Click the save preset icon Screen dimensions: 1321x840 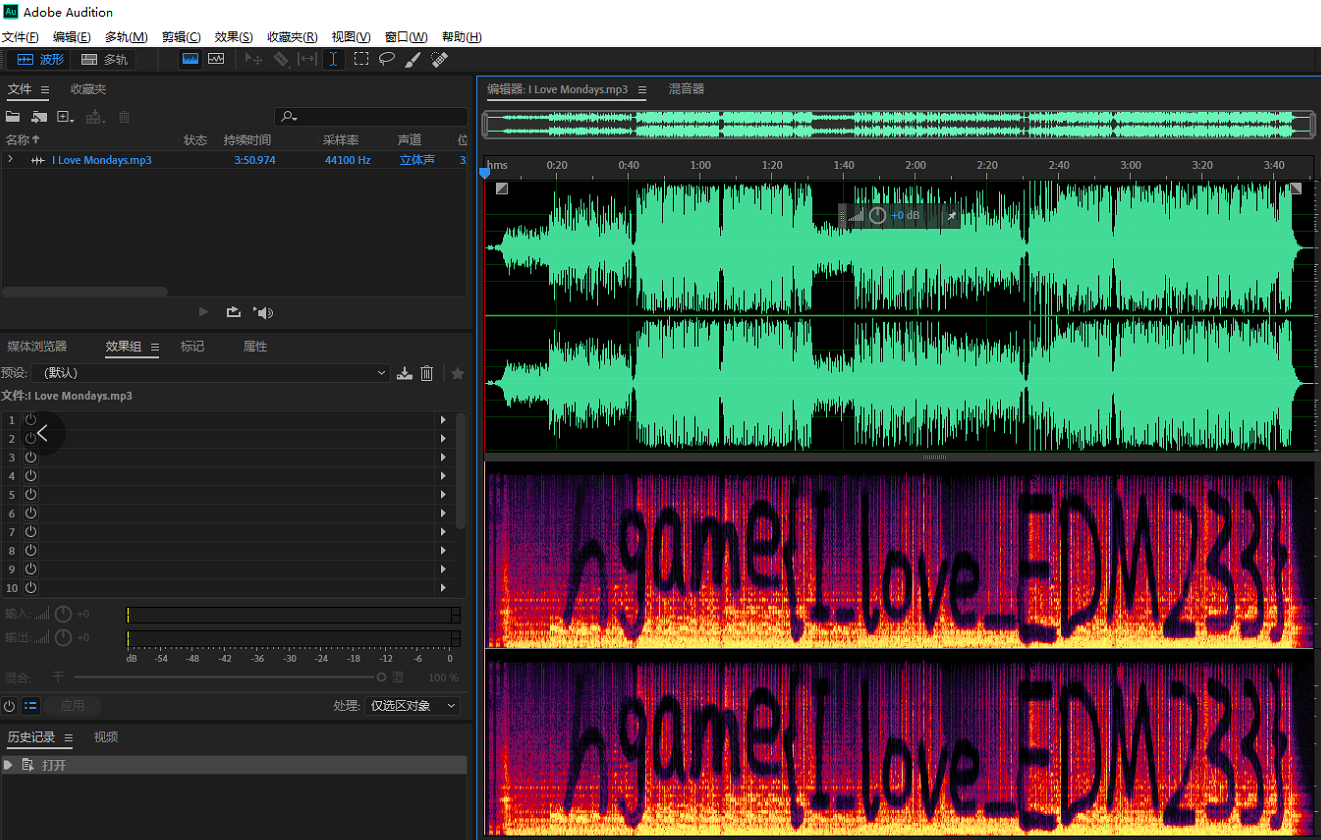pos(404,373)
